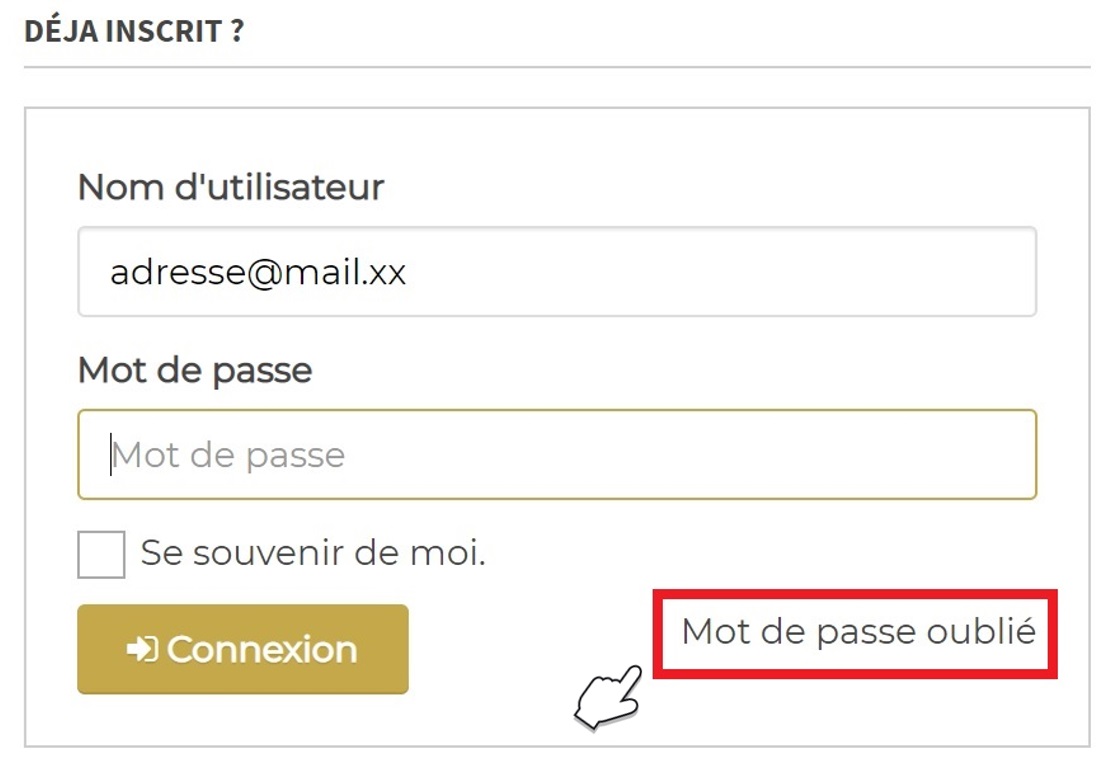Click the horizontal divider under the heading
1108x765 pixels.
[x=557, y=67]
